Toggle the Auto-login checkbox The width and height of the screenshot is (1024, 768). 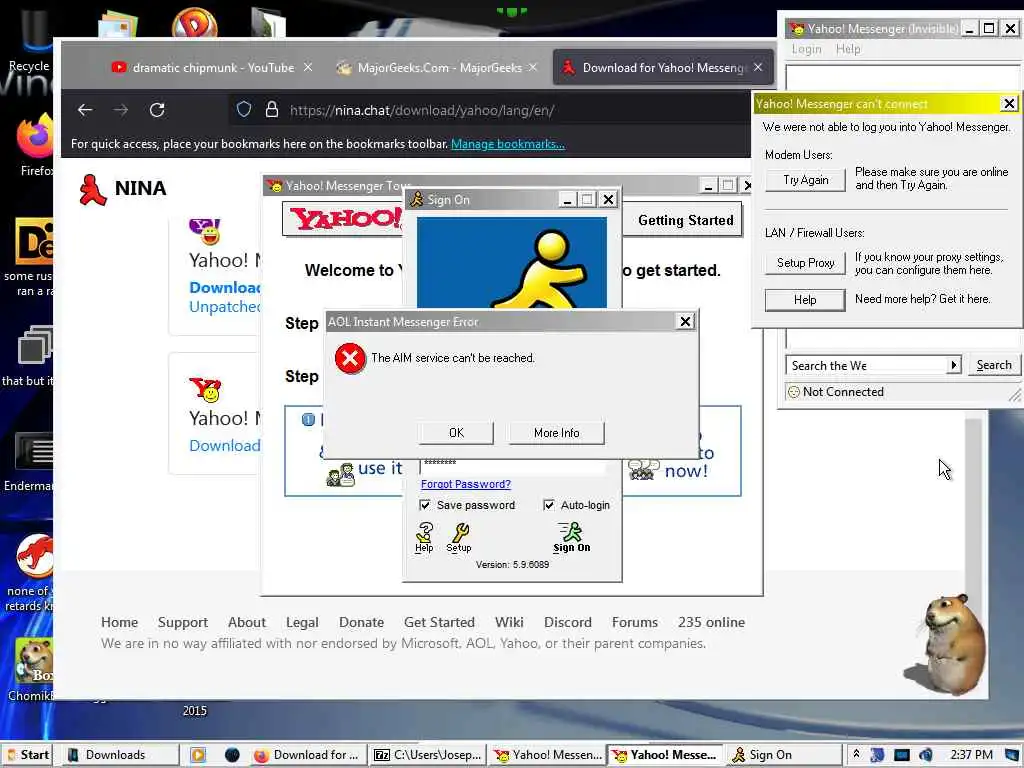[549, 505]
